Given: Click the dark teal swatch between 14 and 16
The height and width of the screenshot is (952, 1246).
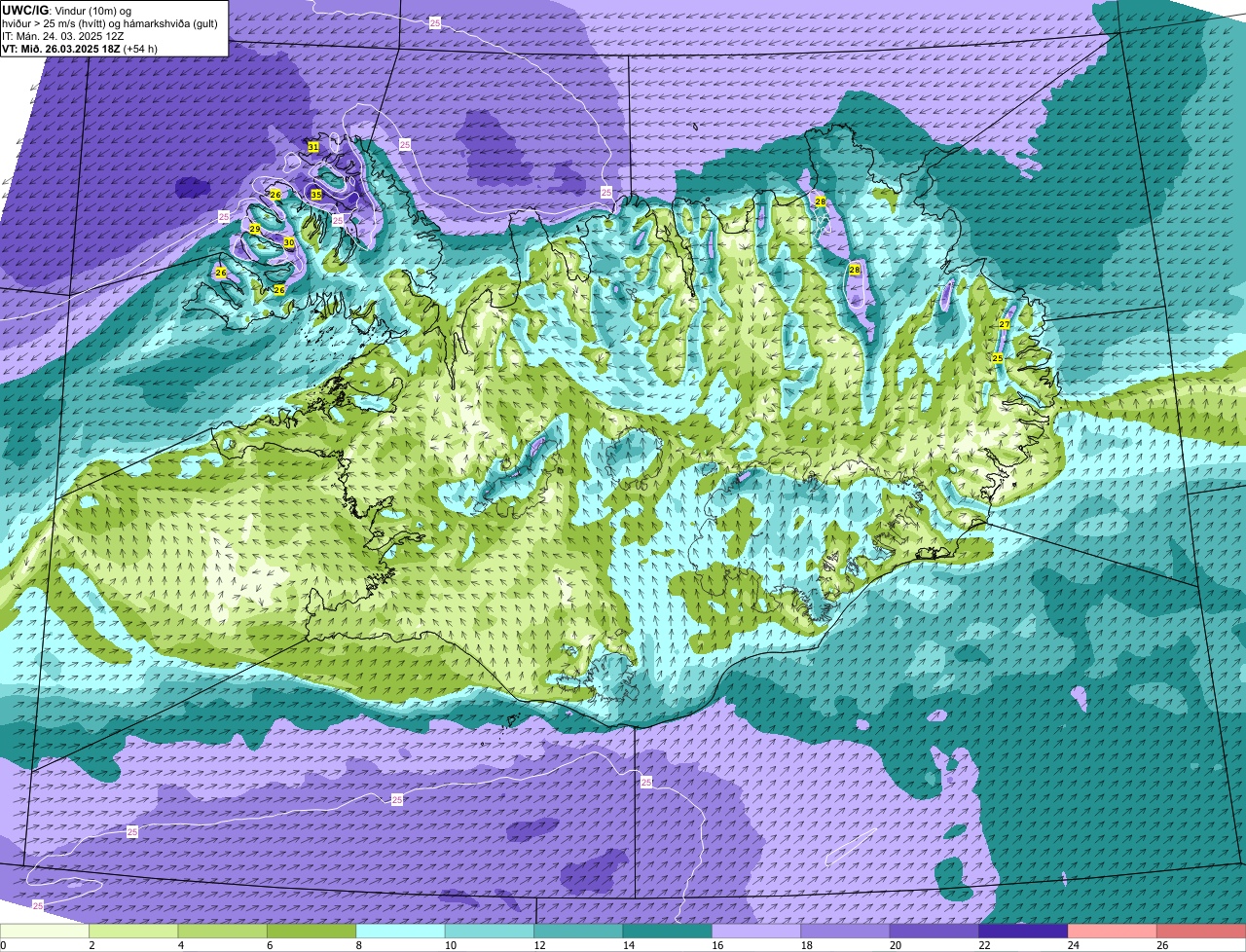Looking at the screenshot, I should pos(668,931).
